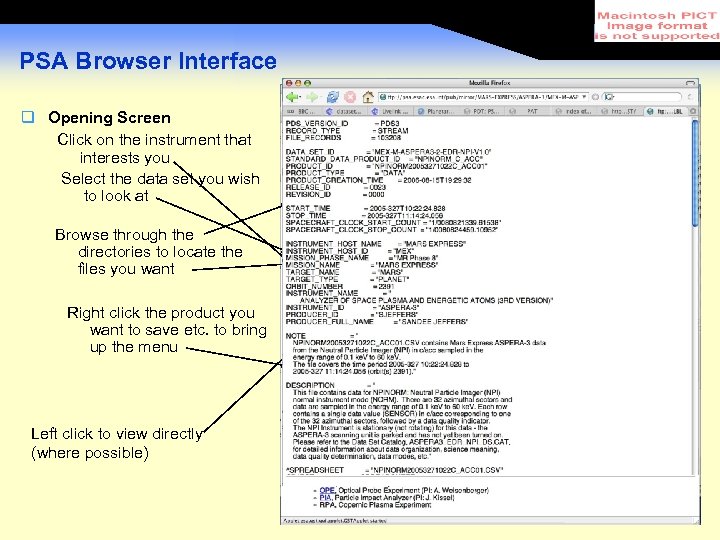Select the active tab ending in LBL
This screenshot has height=540, width=720.
tap(665, 111)
